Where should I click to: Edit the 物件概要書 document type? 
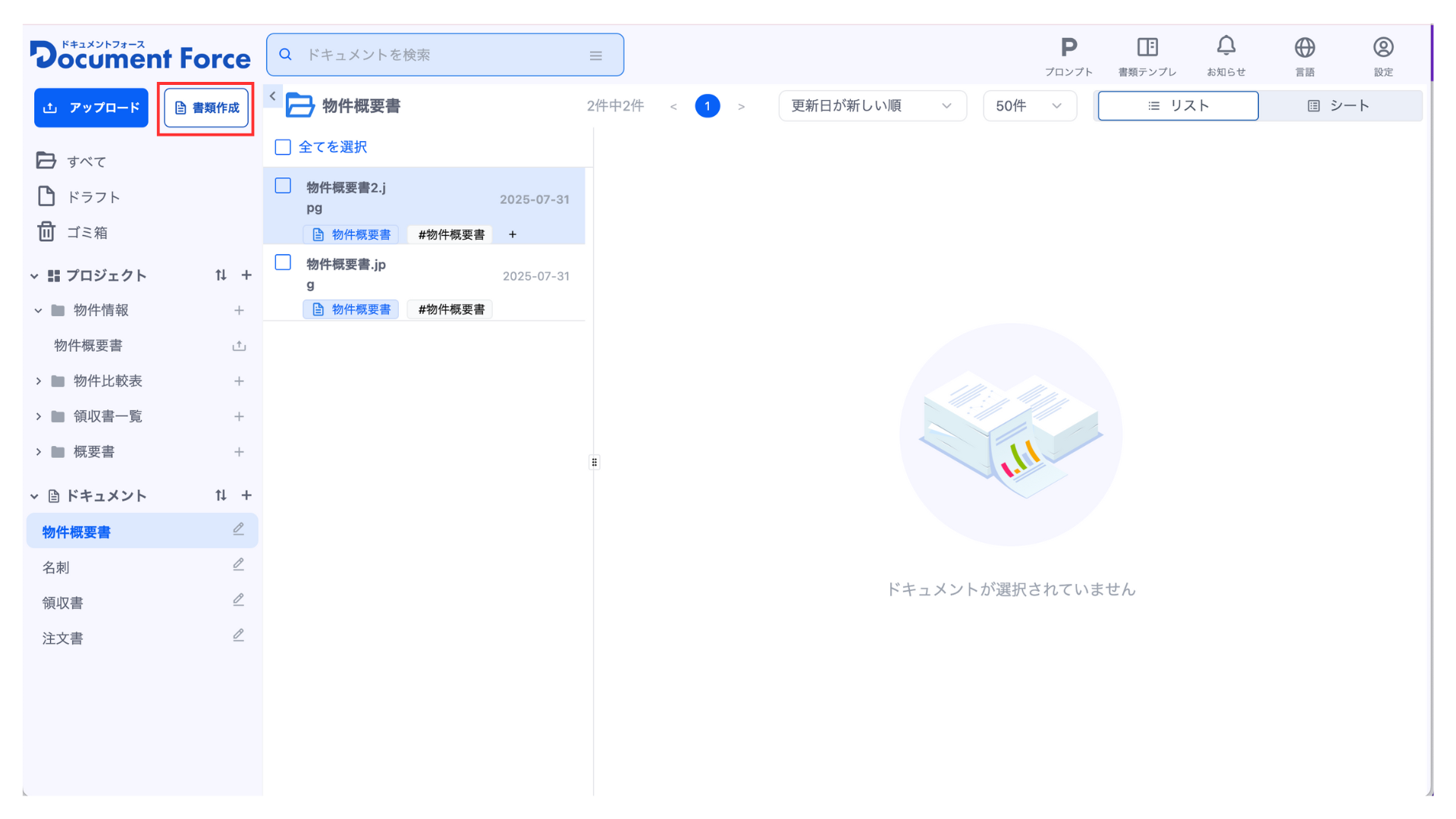(238, 529)
